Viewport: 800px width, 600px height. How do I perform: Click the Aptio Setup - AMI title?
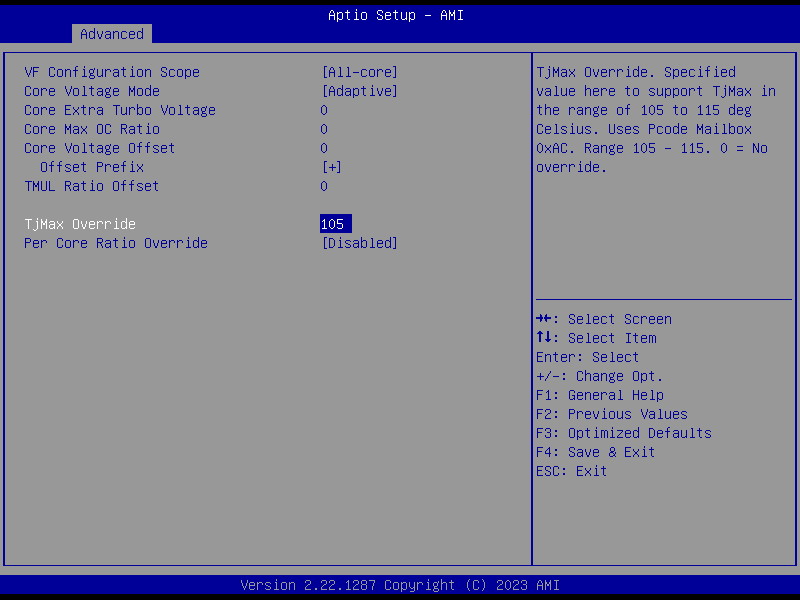tap(396, 15)
